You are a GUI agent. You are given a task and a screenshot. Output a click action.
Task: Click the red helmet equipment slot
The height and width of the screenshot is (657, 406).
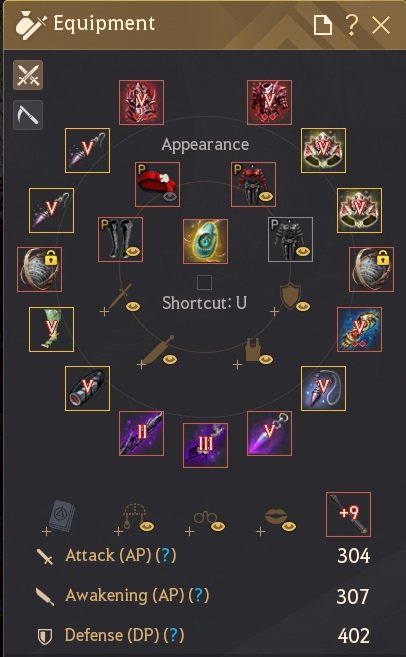point(142,103)
